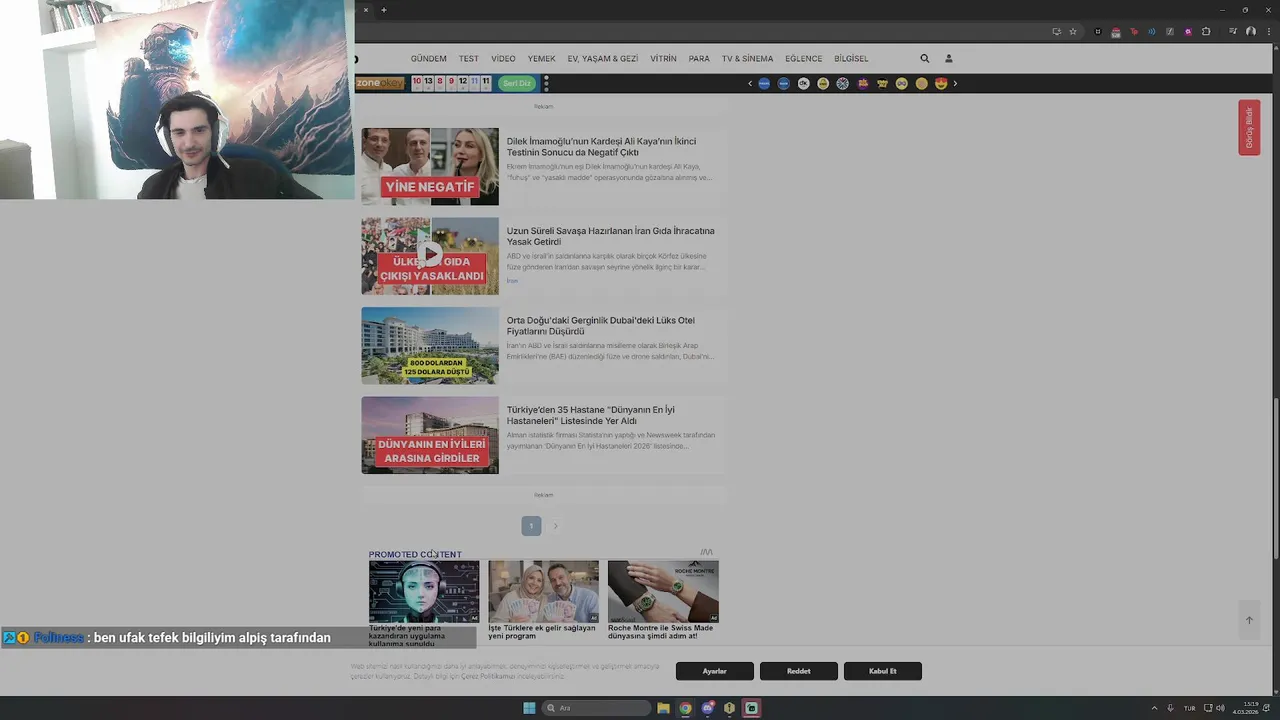
Task: Open the Chrome three-dot menu
Action: click(x=1268, y=32)
